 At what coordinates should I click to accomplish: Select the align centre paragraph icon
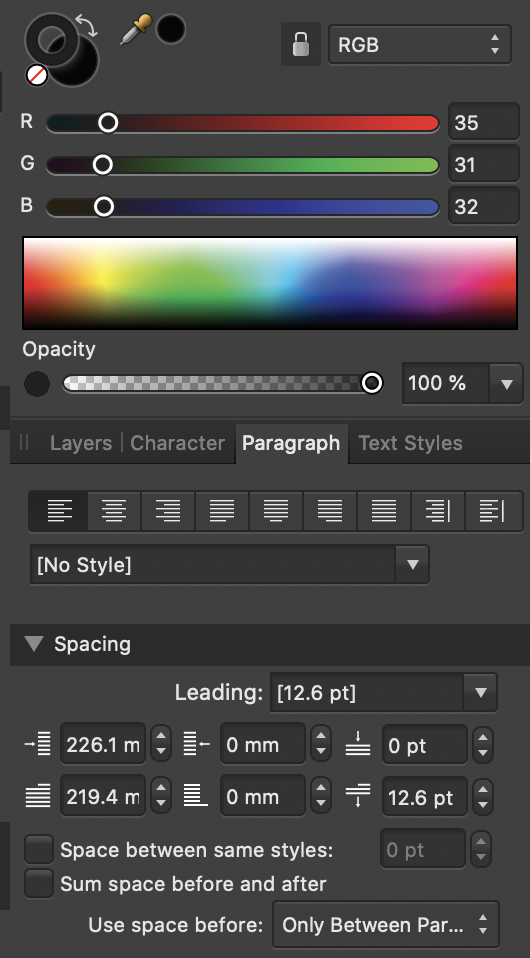[114, 511]
